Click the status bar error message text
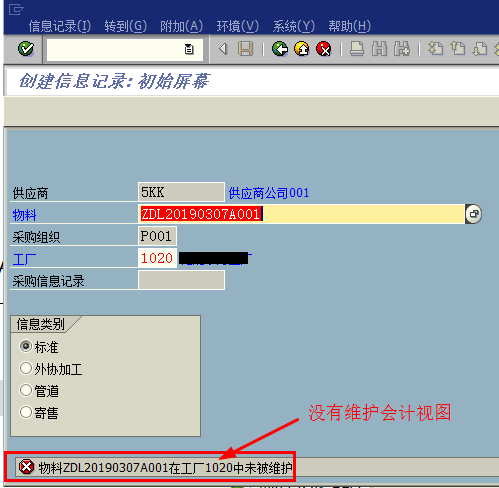The width and height of the screenshot is (499, 488). point(165,468)
